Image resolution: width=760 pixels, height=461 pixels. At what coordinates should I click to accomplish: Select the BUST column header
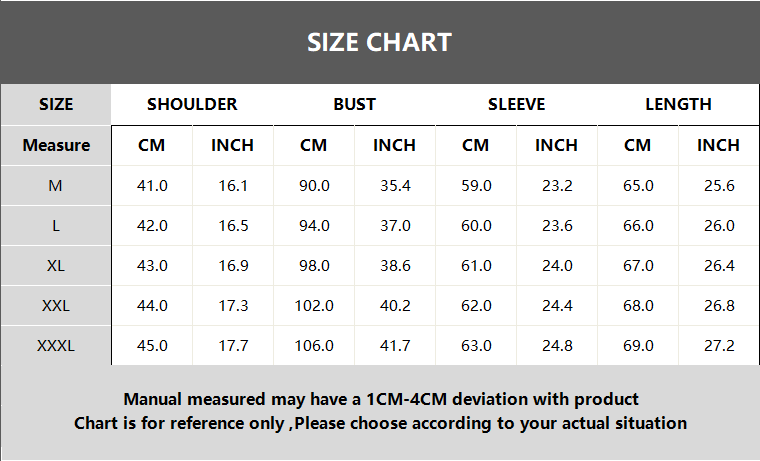point(354,104)
